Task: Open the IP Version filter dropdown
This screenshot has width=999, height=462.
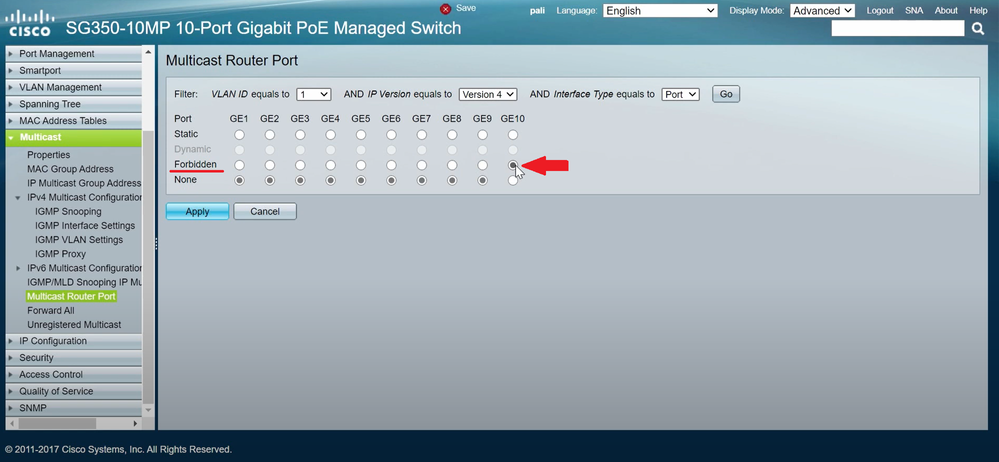Action: (x=487, y=94)
